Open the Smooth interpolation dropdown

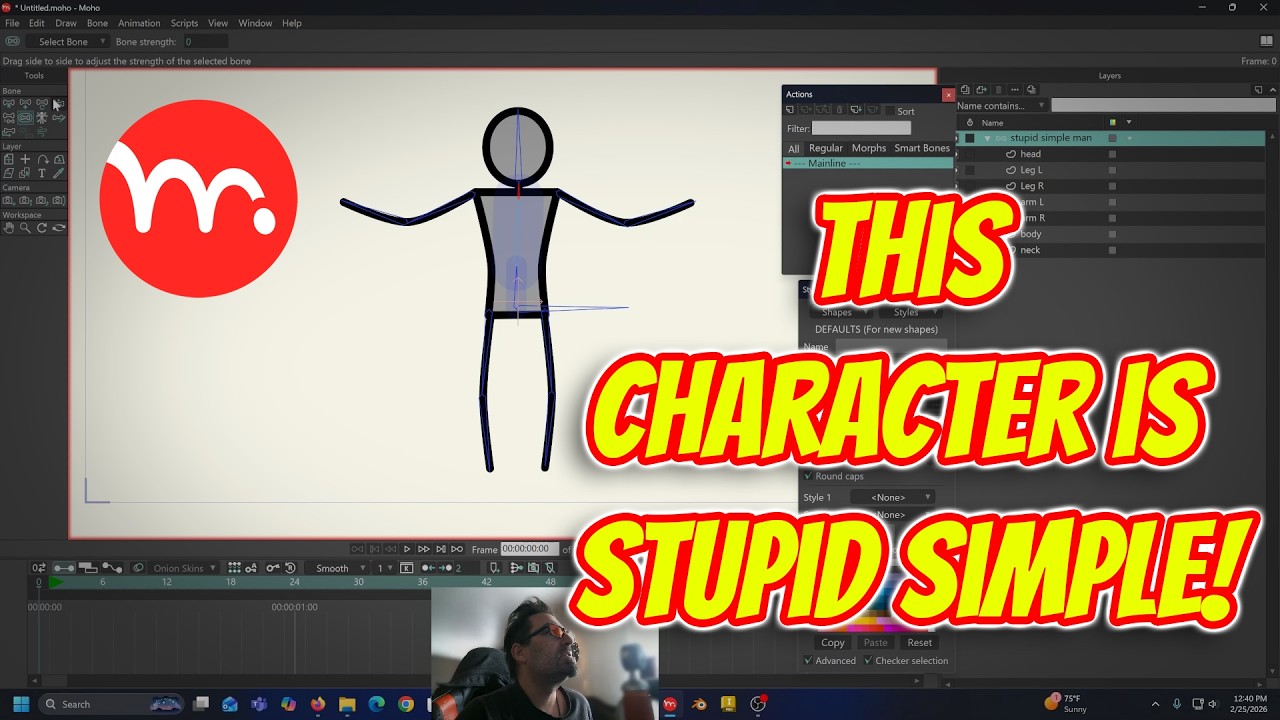point(339,568)
